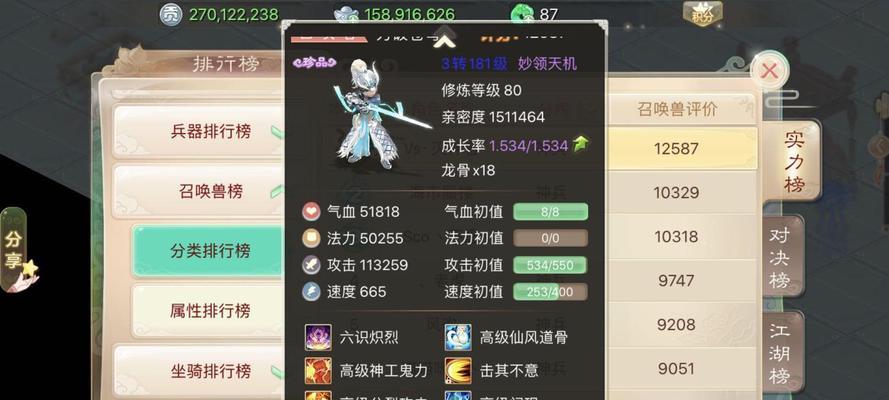Image resolution: width=889 pixels, height=400 pixels.
Task: Close the ranking window with red X
Action: point(769,71)
